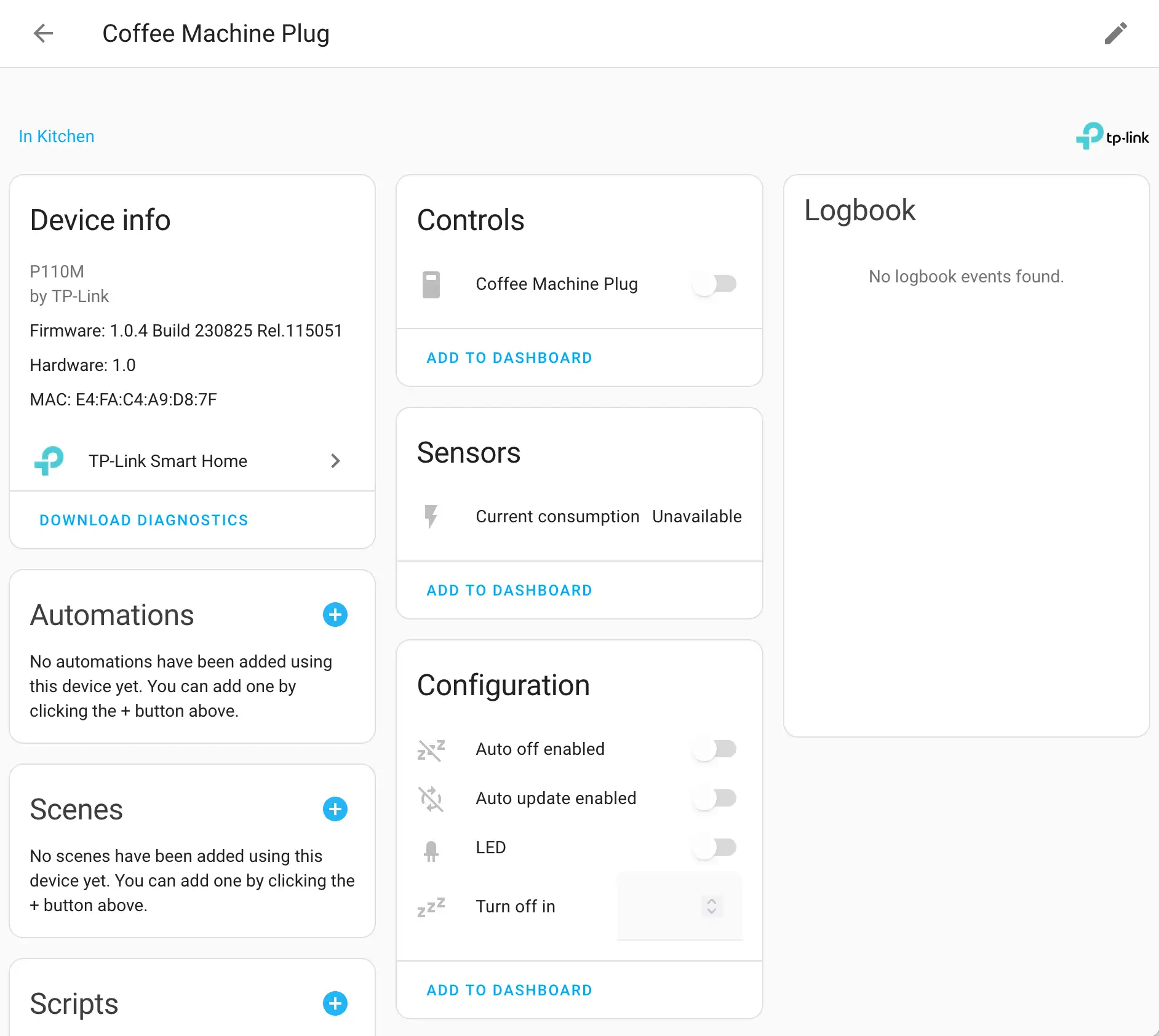Turn on the LED toggle
Viewport: 1159px width, 1036px height.
coord(714,848)
